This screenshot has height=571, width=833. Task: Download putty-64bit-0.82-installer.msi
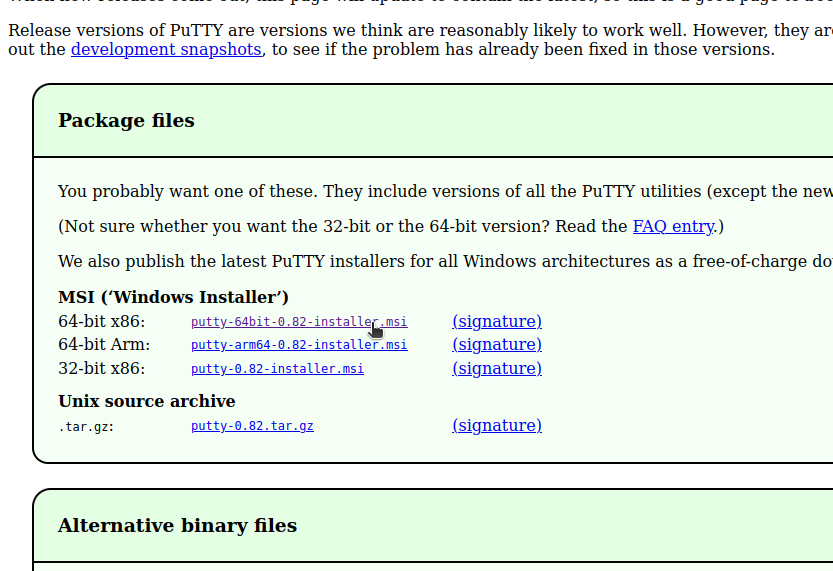pos(299,322)
